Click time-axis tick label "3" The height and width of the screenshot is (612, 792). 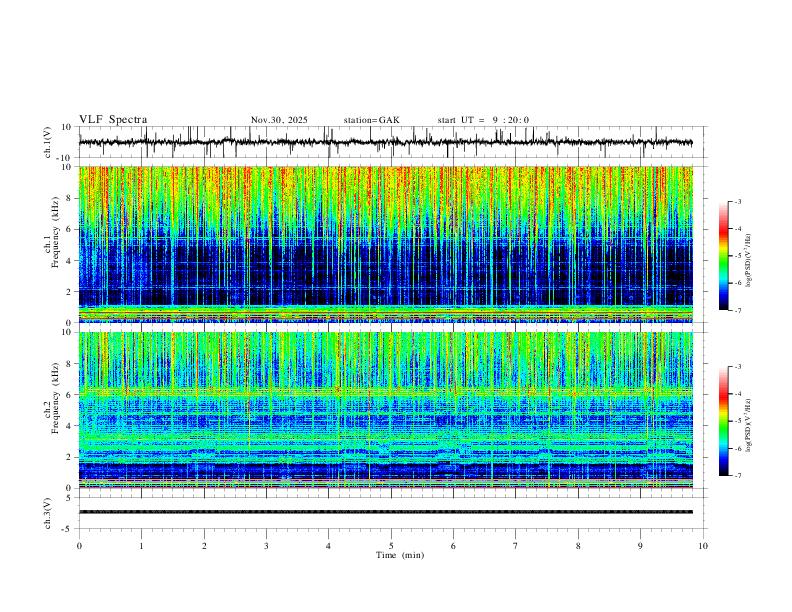pyautogui.click(x=266, y=546)
